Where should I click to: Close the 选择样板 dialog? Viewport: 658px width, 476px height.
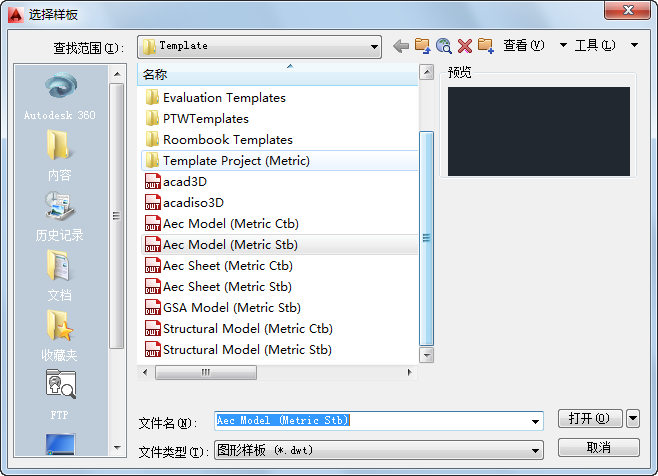click(x=627, y=10)
